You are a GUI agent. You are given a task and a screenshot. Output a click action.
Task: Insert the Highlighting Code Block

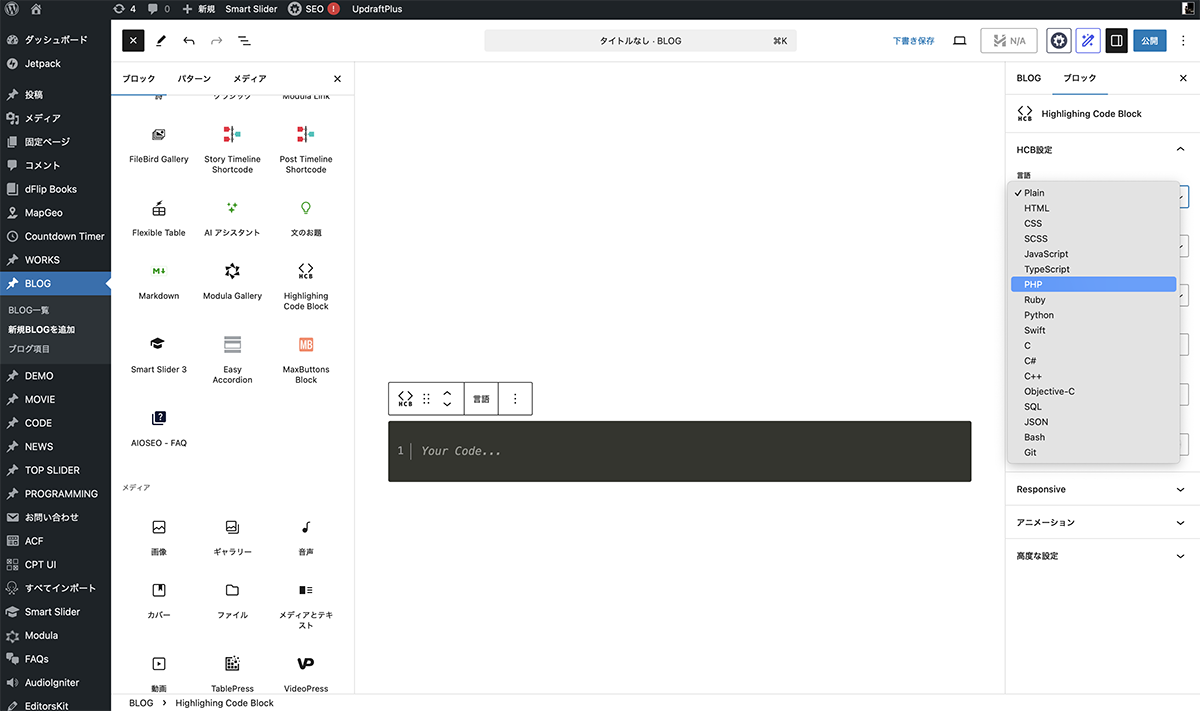305,285
